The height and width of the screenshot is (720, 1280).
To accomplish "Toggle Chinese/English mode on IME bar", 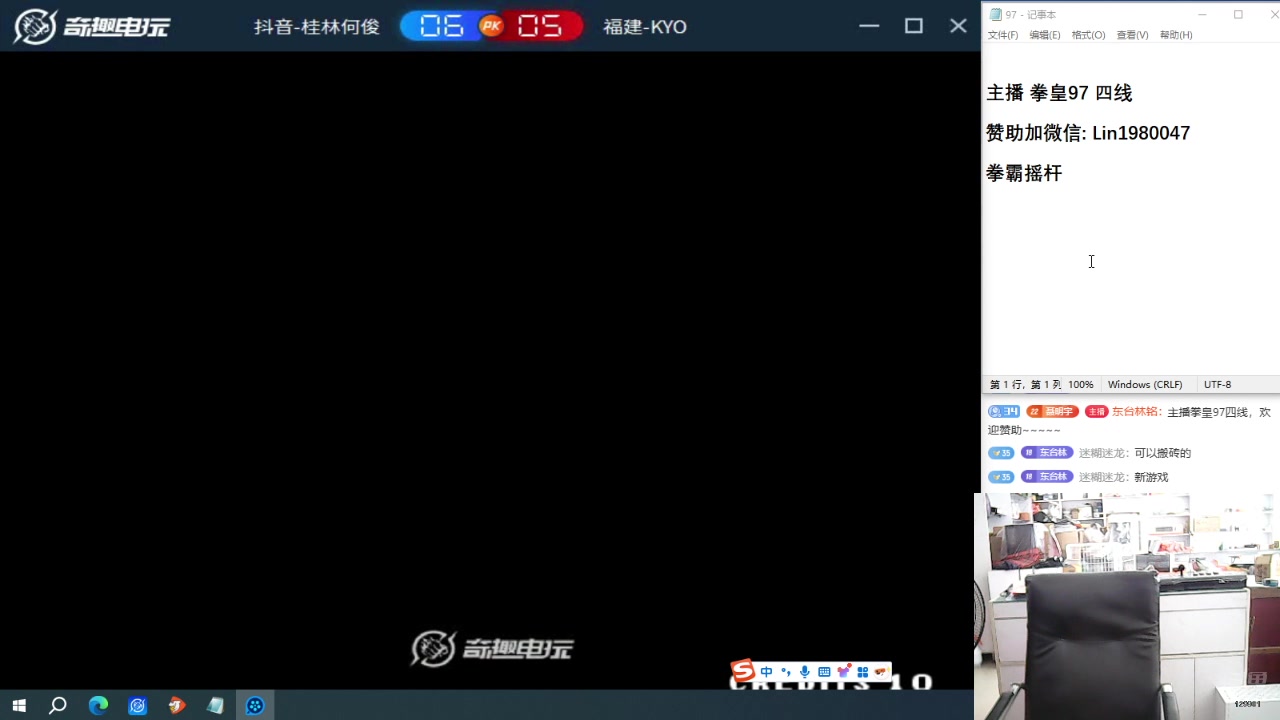I will click(x=767, y=672).
